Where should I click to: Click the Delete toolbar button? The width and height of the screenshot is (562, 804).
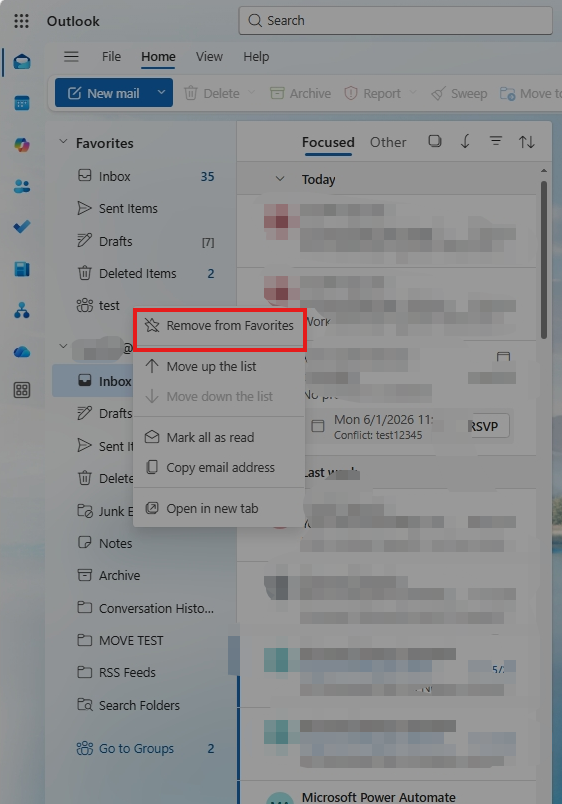[x=212, y=93]
